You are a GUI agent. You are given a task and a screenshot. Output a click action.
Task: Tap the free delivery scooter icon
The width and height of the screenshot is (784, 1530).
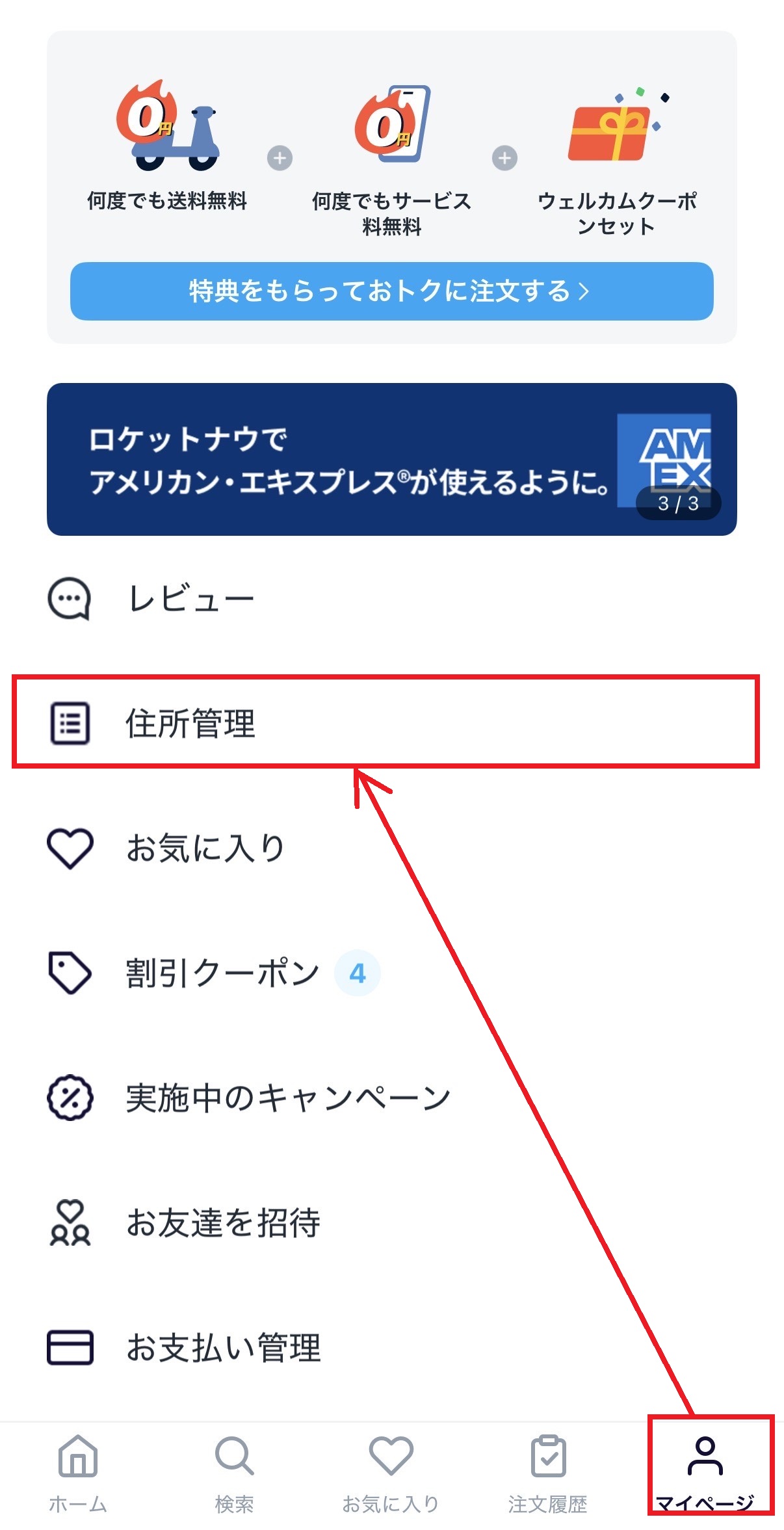coord(168,125)
